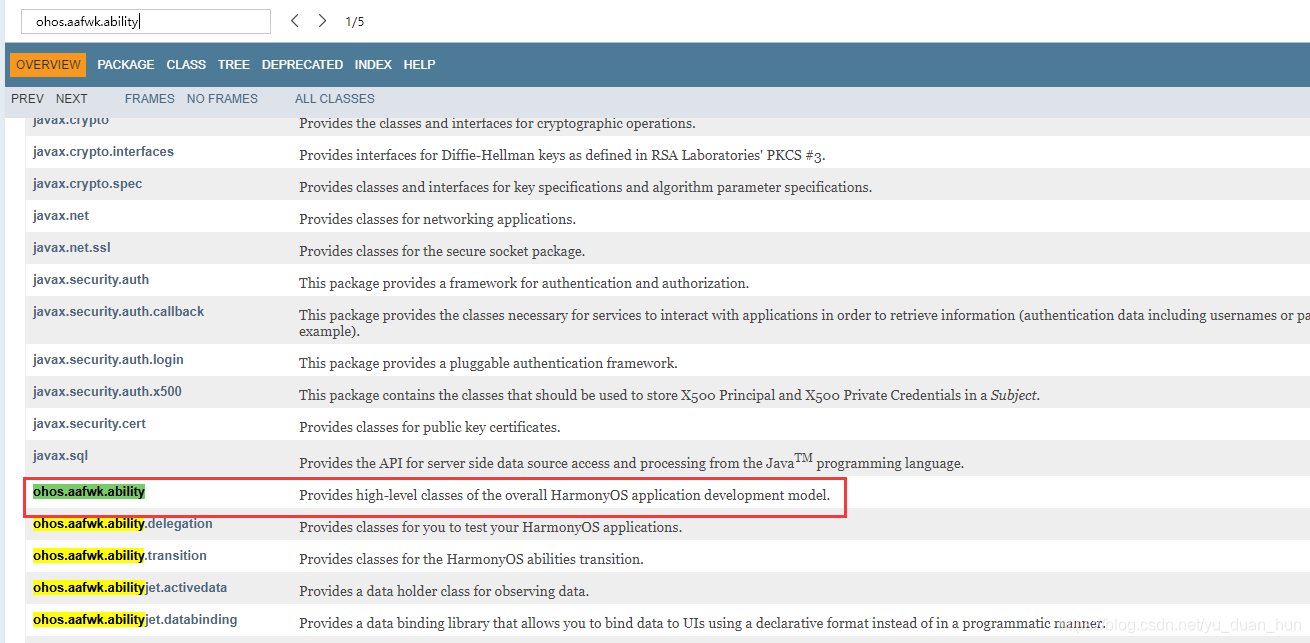Click description about data binding library
The image size is (1310, 643).
coord(702,624)
